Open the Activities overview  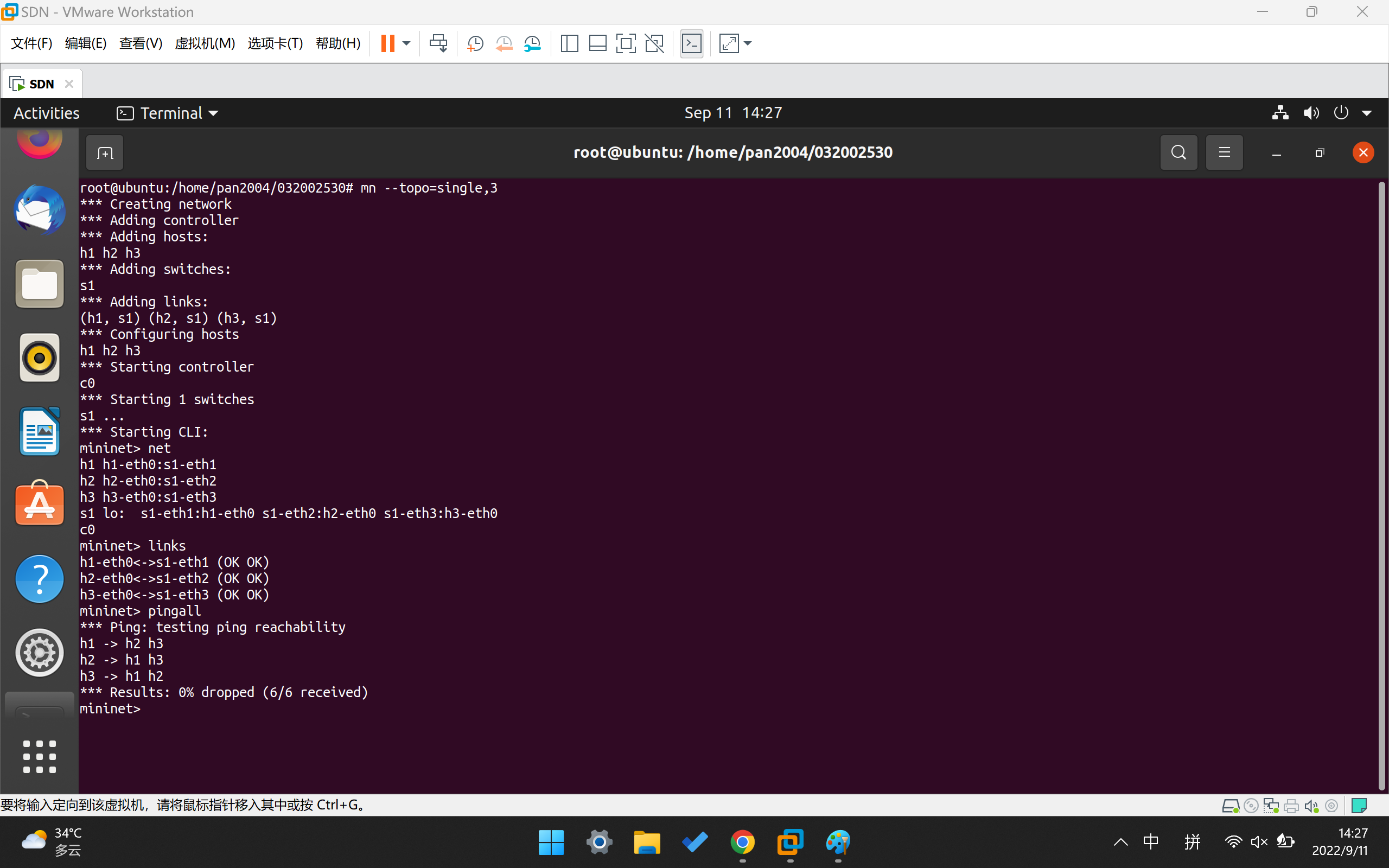(x=47, y=113)
